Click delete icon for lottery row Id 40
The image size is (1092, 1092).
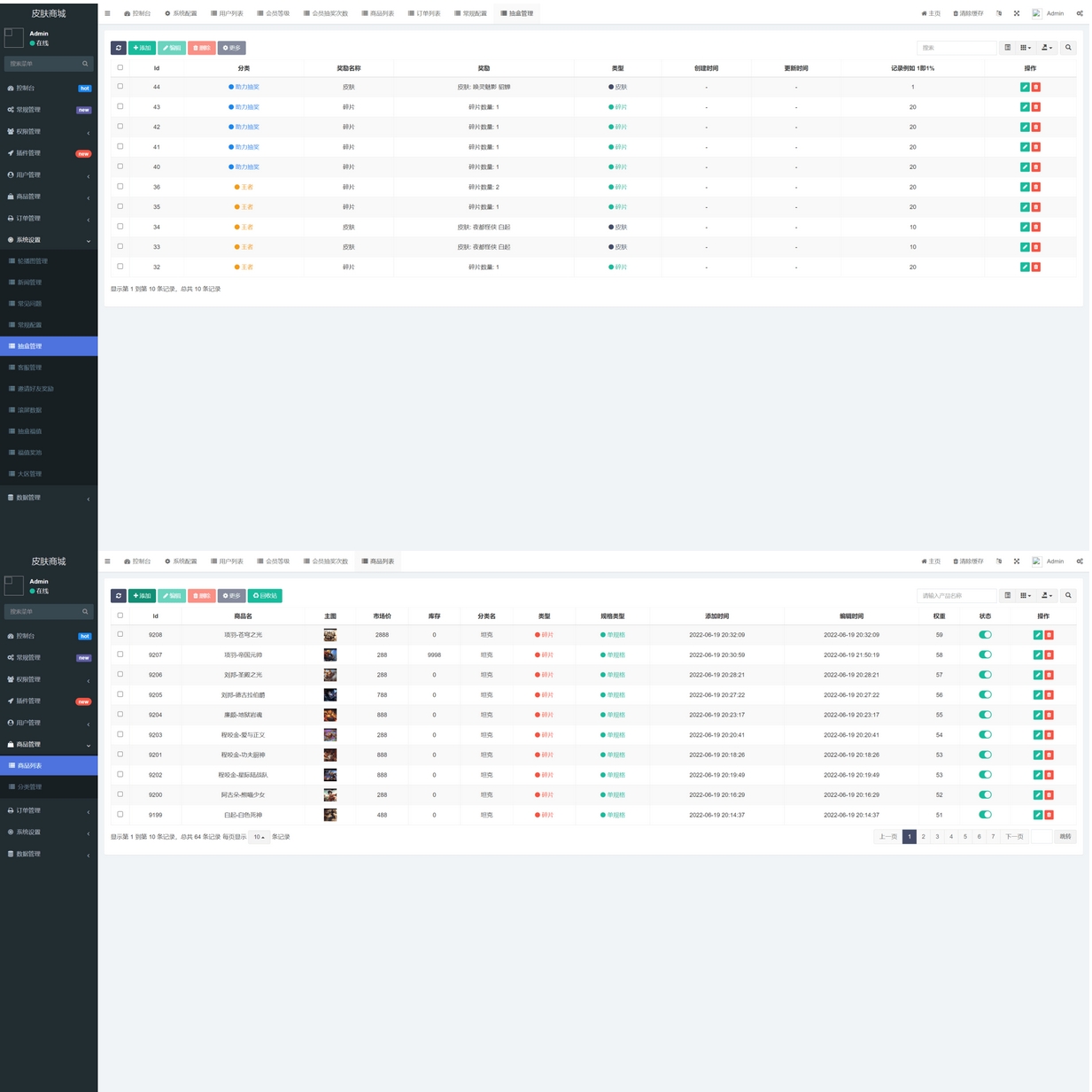pyautogui.click(x=1036, y=167)
